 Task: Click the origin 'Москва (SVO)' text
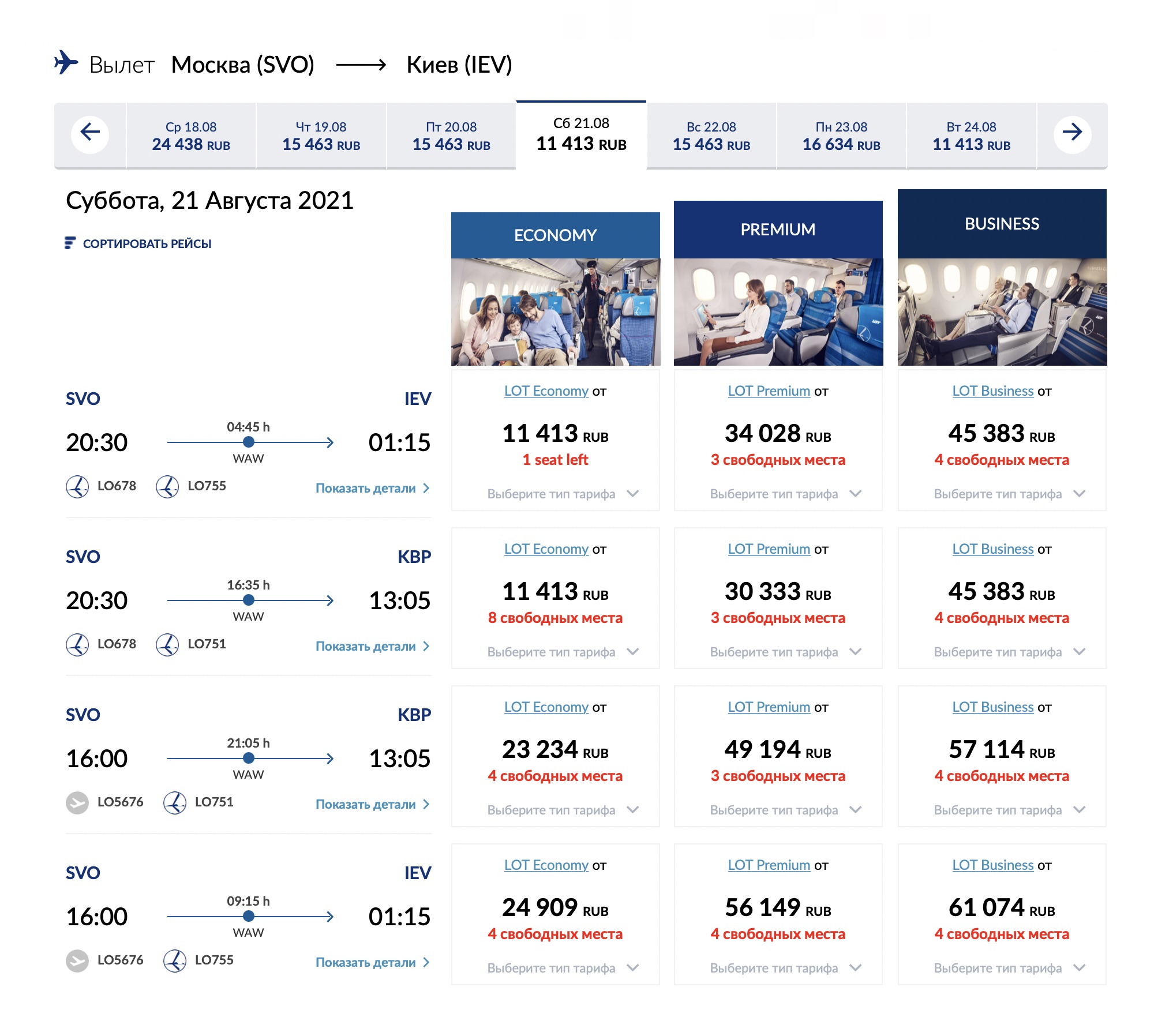243,65
